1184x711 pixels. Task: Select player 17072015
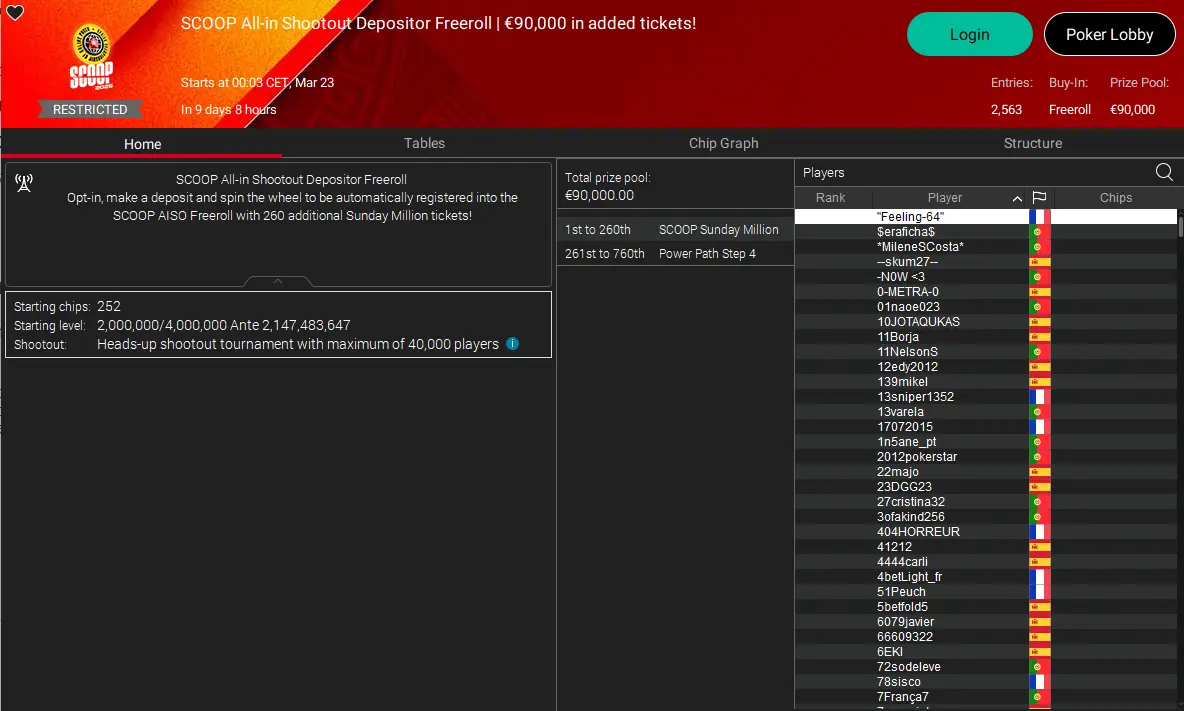985,426
